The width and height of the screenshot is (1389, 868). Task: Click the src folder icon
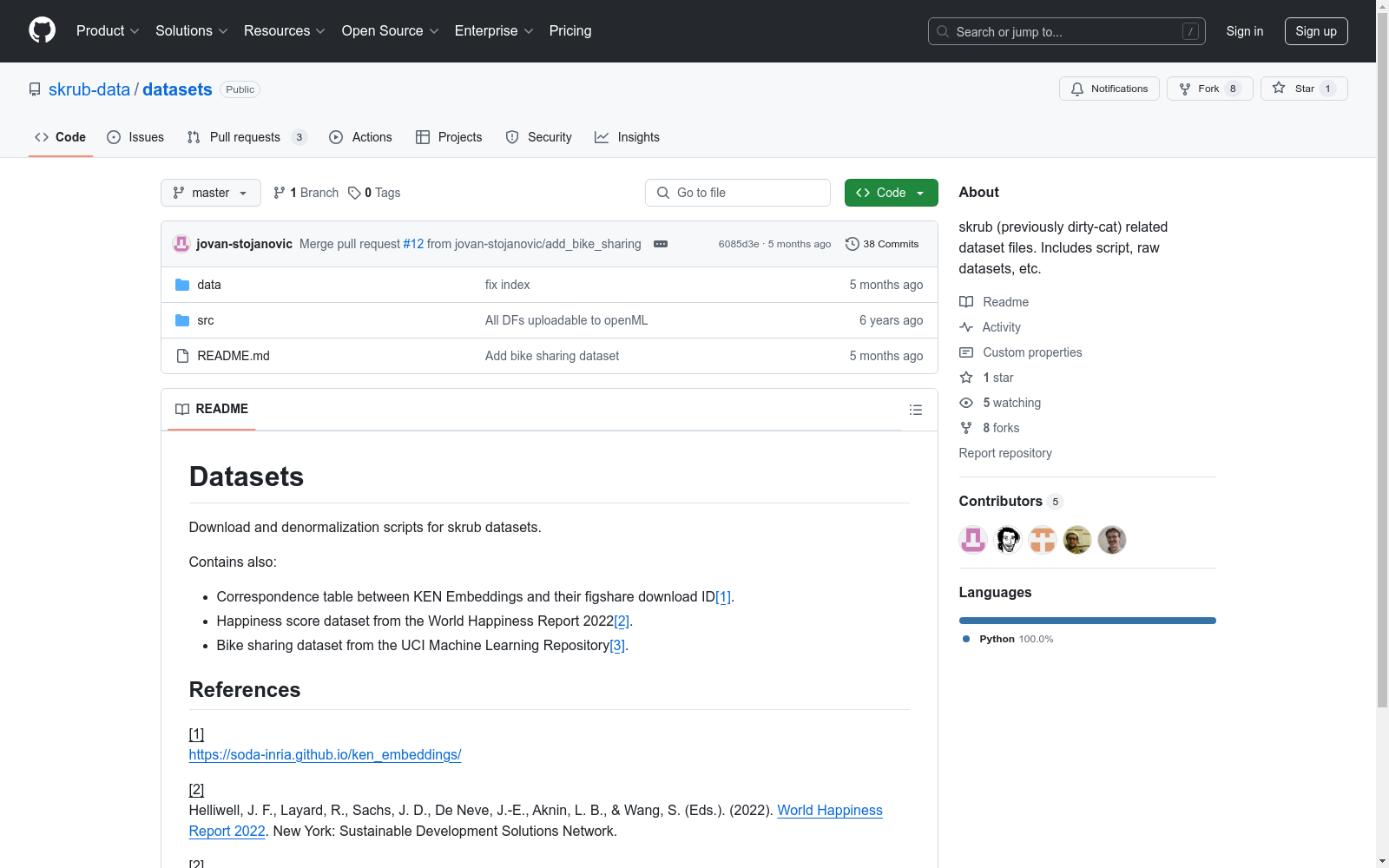pos(182,320)
